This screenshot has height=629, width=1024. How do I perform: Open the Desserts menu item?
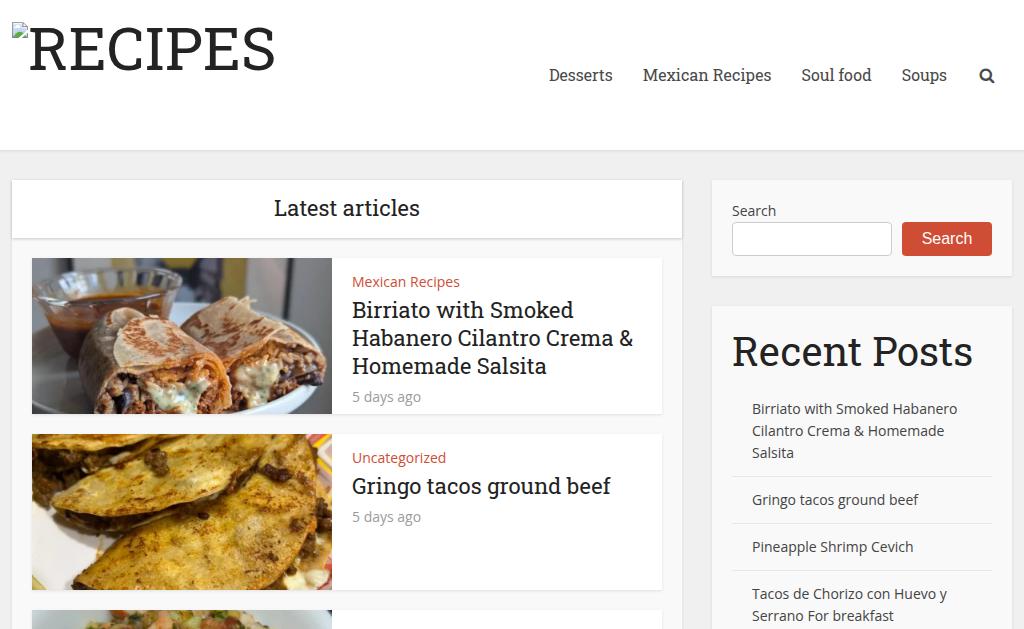(581, 75)
